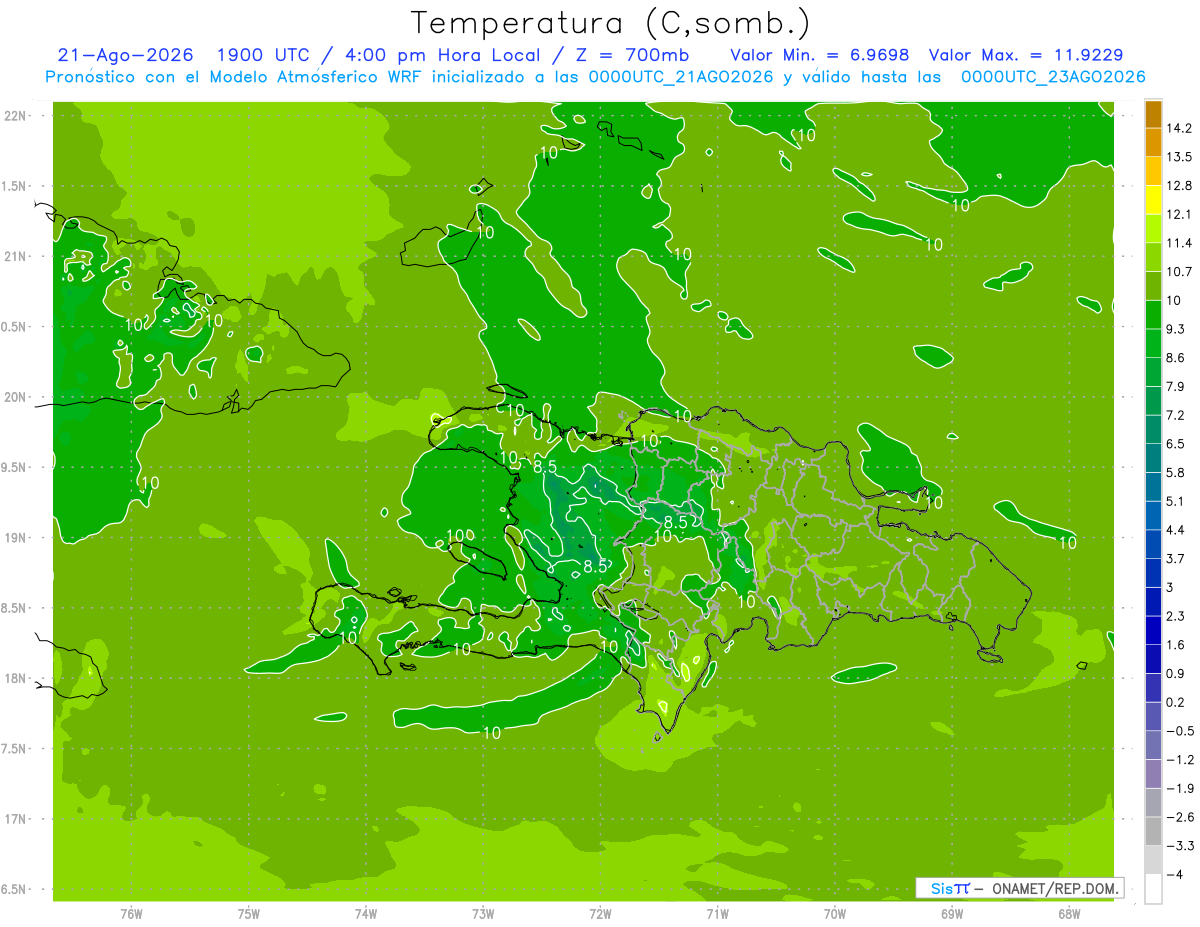
Task: Click the "70W" longitude tick label
Action: 834,914
